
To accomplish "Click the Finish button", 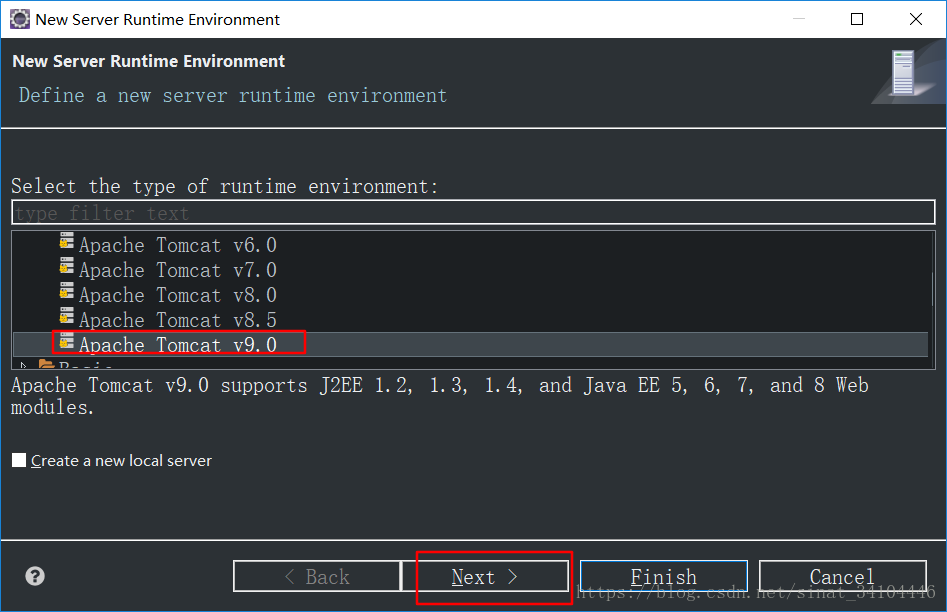I will (x=664, y=576).
